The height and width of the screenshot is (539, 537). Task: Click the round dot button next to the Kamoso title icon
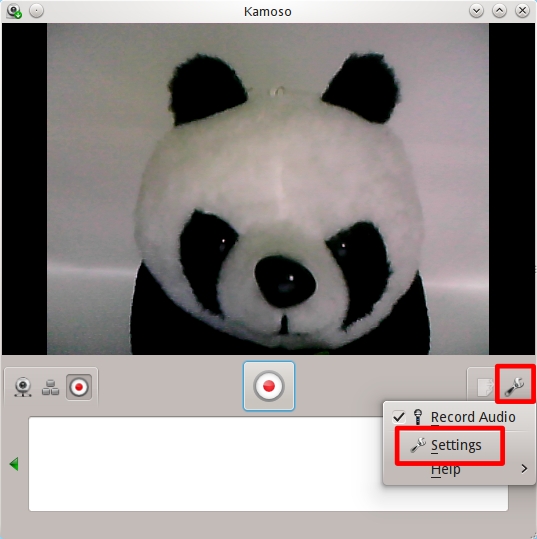(x=36, y=11)
